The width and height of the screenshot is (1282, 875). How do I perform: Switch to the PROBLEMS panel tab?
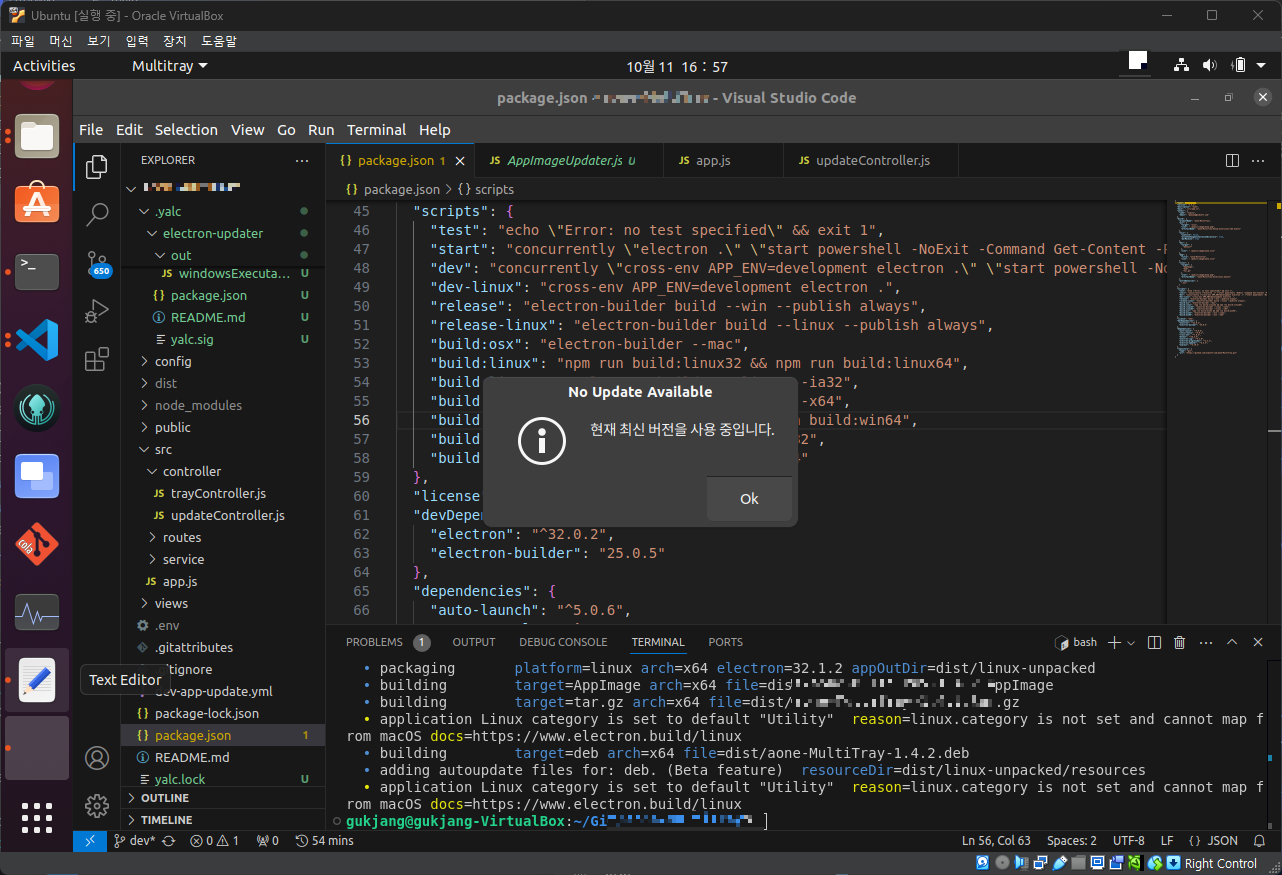374,642
